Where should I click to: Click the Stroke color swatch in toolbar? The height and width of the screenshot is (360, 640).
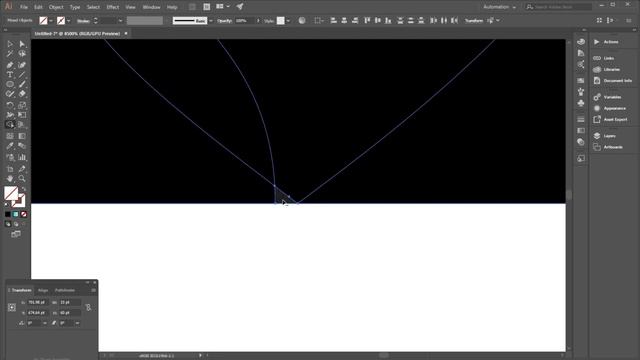(19, 201)
